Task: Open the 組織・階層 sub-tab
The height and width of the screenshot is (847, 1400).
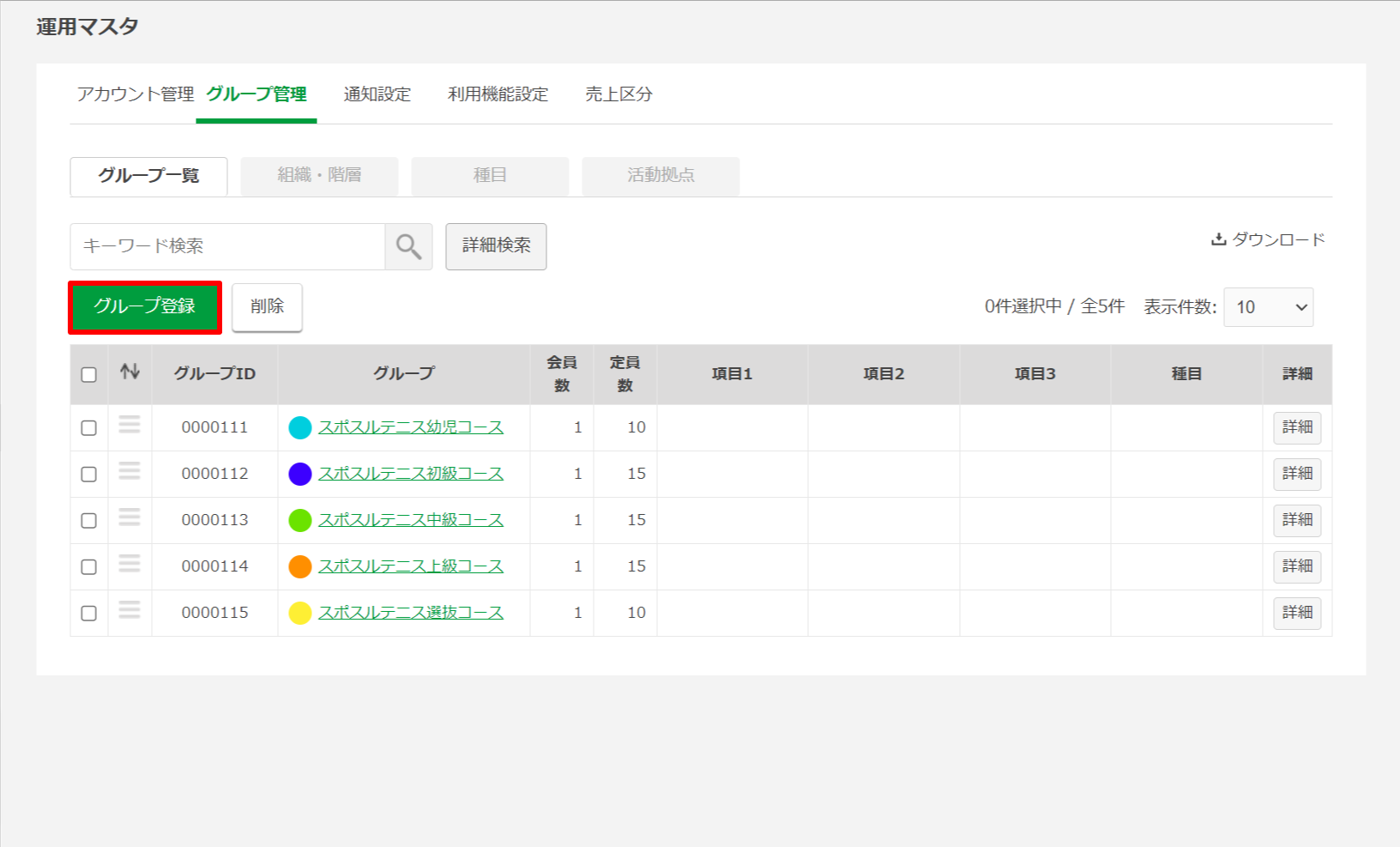Action: coord(319,176)
